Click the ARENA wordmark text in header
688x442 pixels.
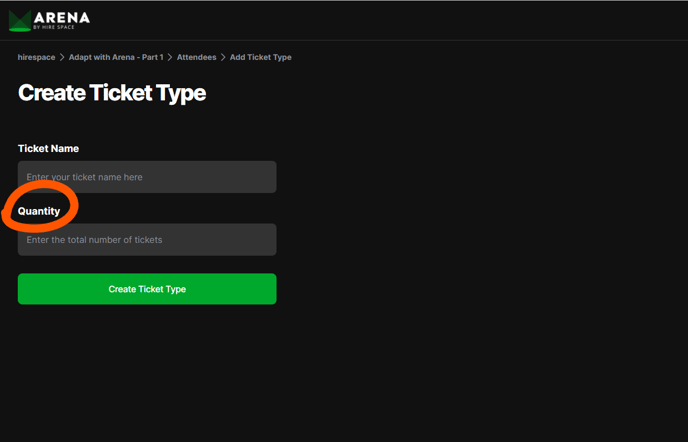point(62,18)
